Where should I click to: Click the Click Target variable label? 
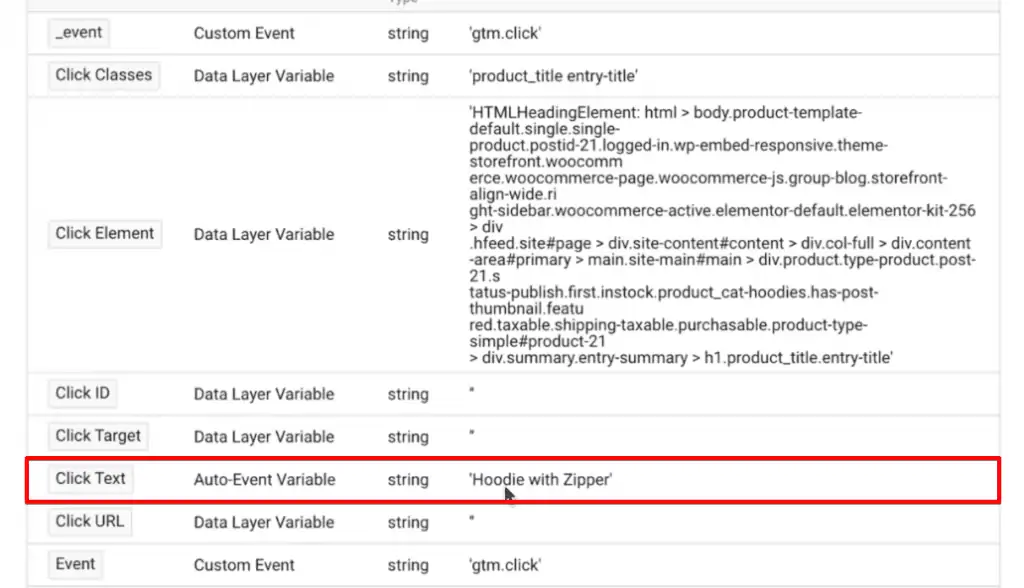click(x=97, y=436)
